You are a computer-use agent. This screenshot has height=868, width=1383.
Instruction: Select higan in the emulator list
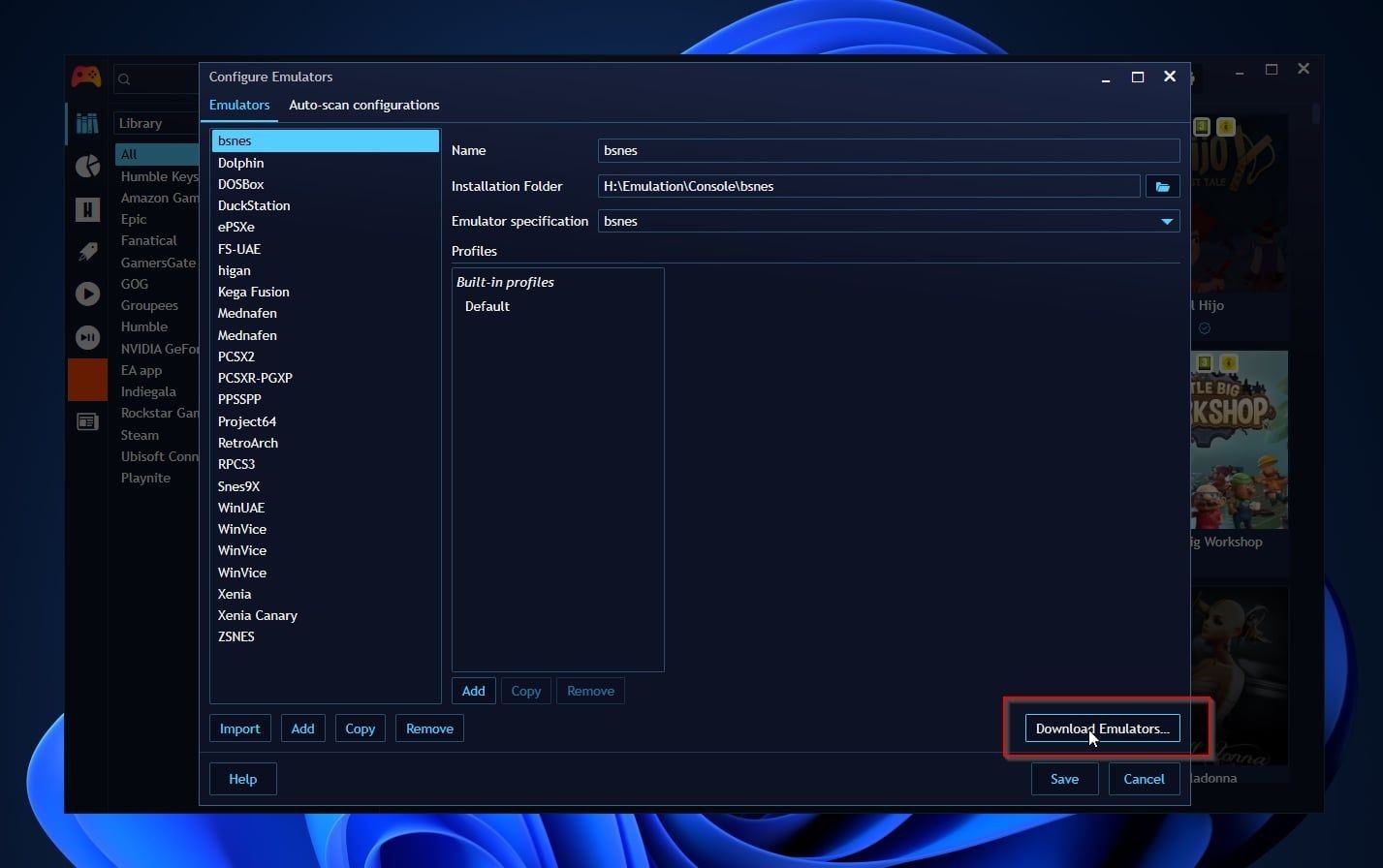pos(326,270)
